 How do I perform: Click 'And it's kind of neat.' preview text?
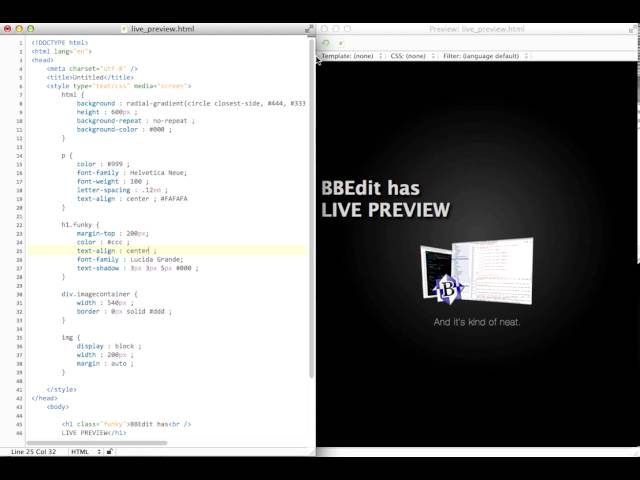[477, 322]
